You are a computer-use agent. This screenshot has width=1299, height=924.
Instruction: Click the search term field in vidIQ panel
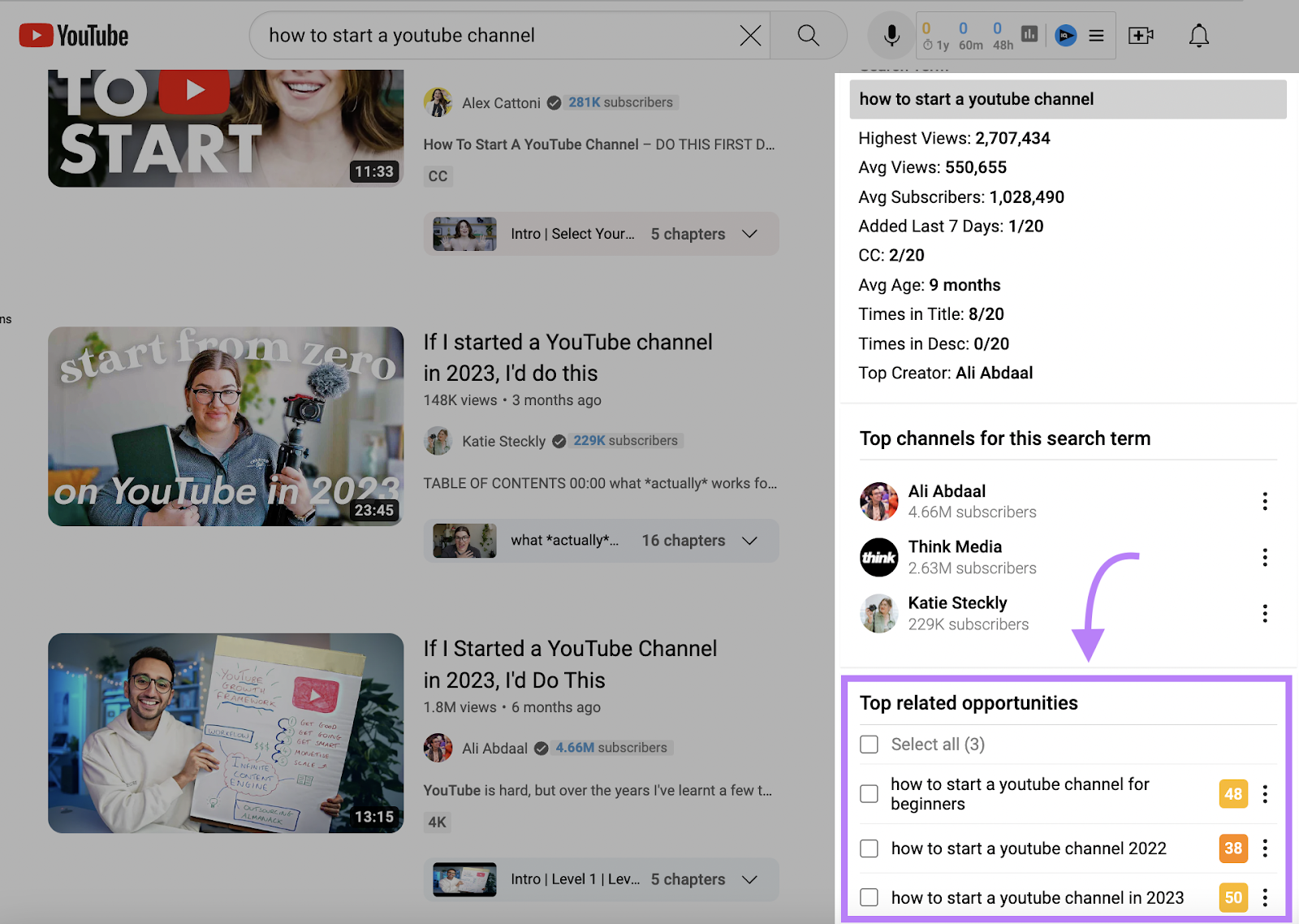click(1068, 99)
